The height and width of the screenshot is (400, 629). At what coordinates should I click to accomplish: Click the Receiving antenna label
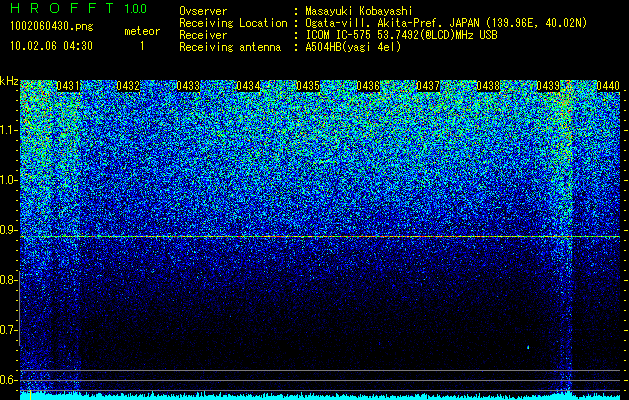[x=230, y=47]
